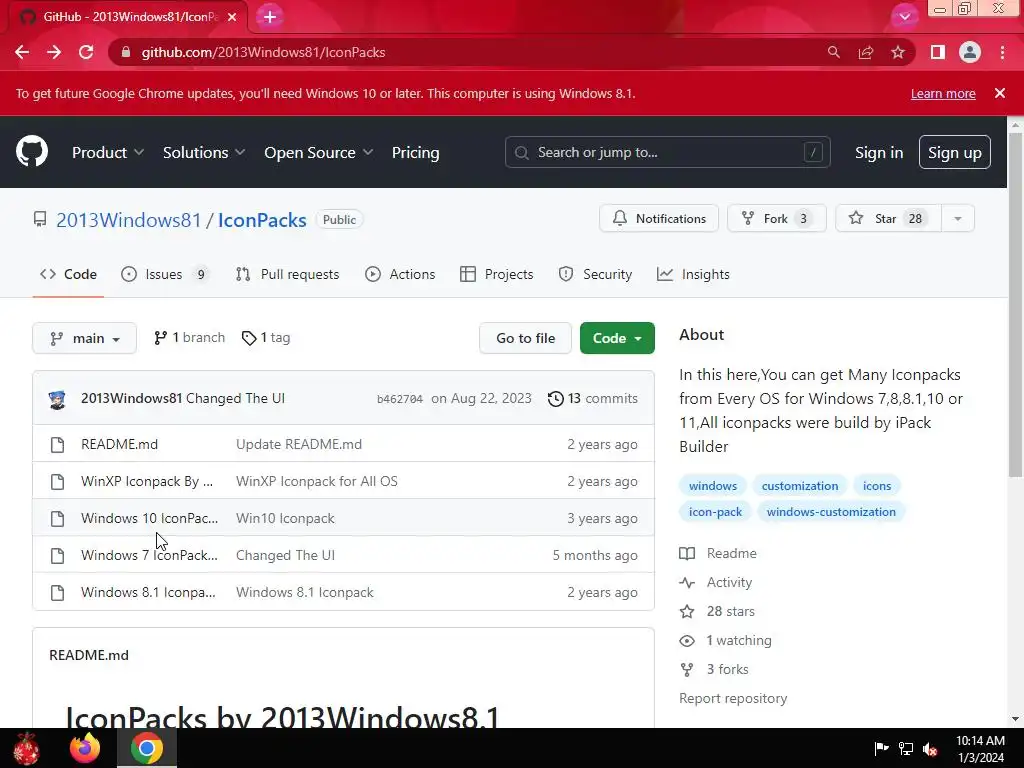Screen dimensions: 1024x768
Task: Open the Chrome side panel icon
Action: [x=938, y=52]
